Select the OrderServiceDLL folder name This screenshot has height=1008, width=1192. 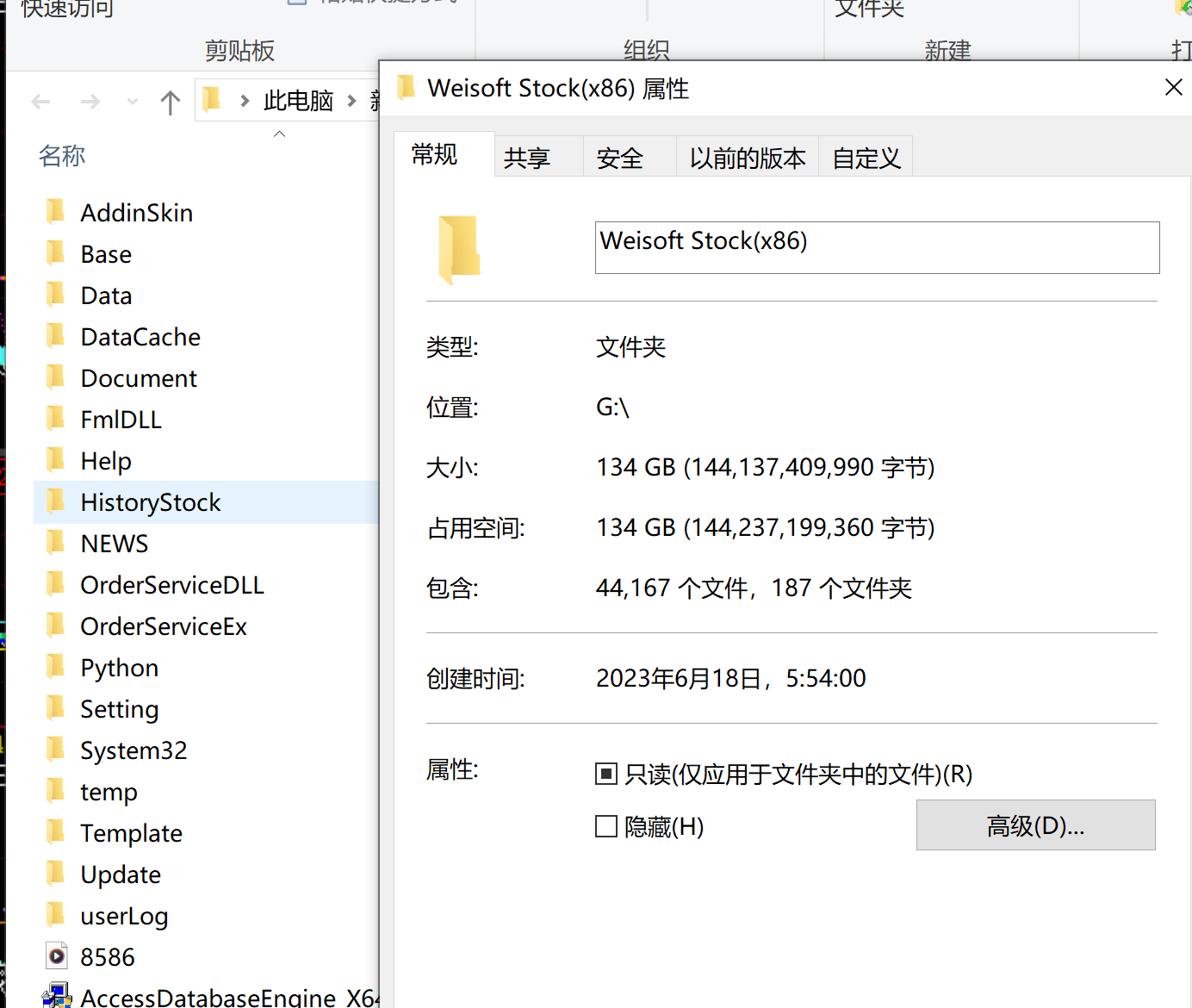[172, 584]
